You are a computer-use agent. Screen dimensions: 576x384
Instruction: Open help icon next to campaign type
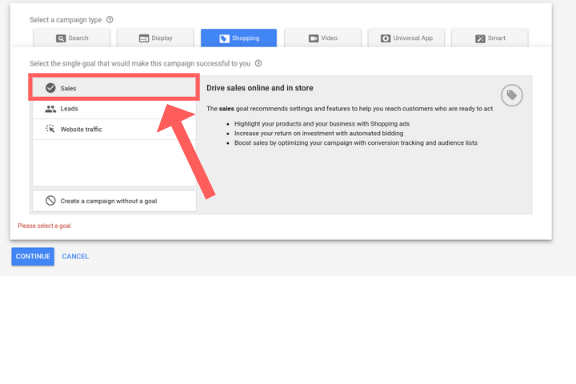pos(109,19)
